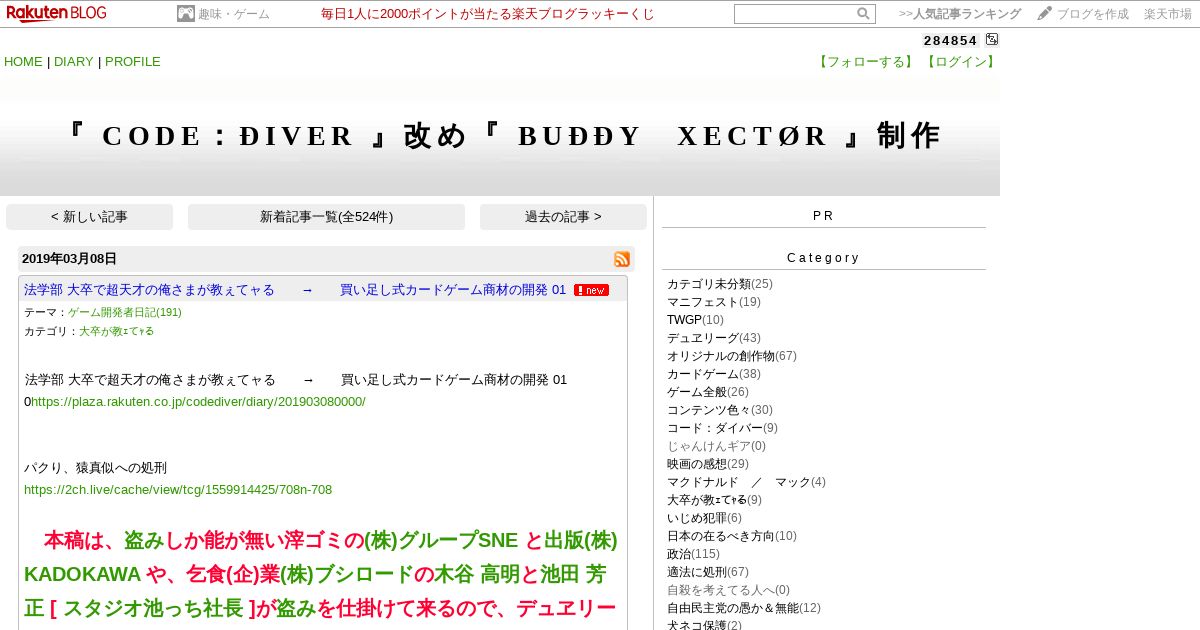The height and width of the screenshot is (630, 1200).
Task: Open the RSS feed icon
Action: 622,259
